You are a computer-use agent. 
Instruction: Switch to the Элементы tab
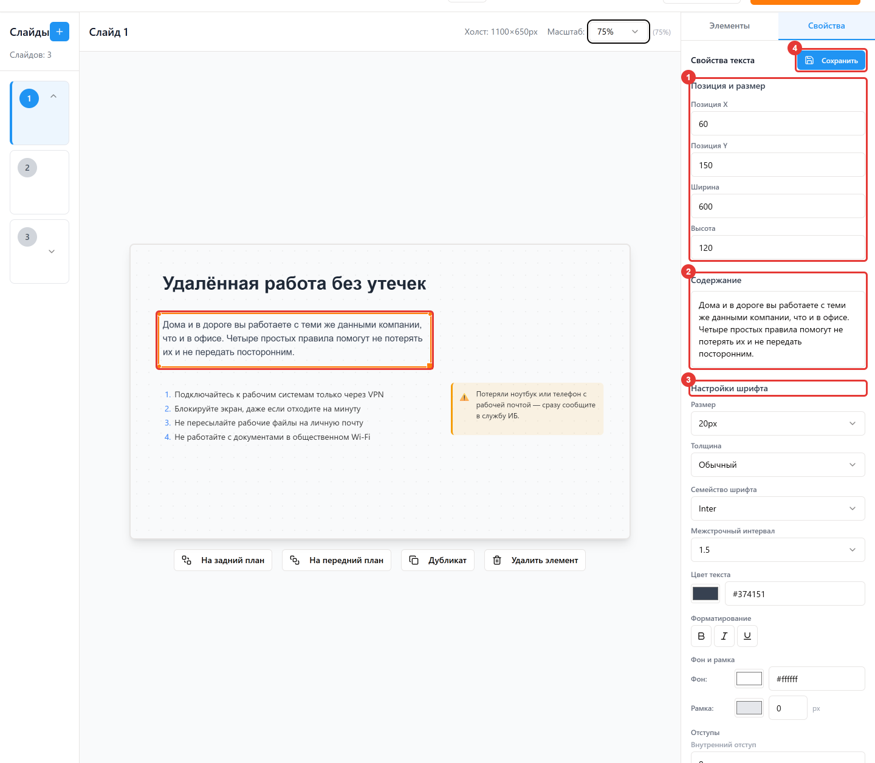pyautogui.click(x=729, y=26)
